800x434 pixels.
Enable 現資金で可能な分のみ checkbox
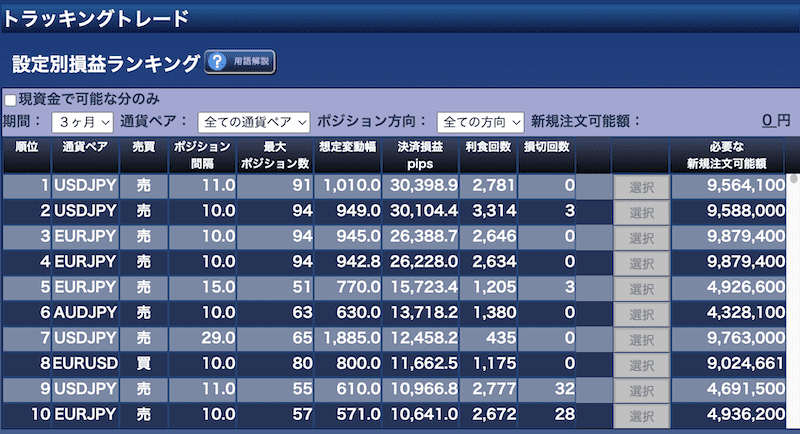[x=10, y=99]
